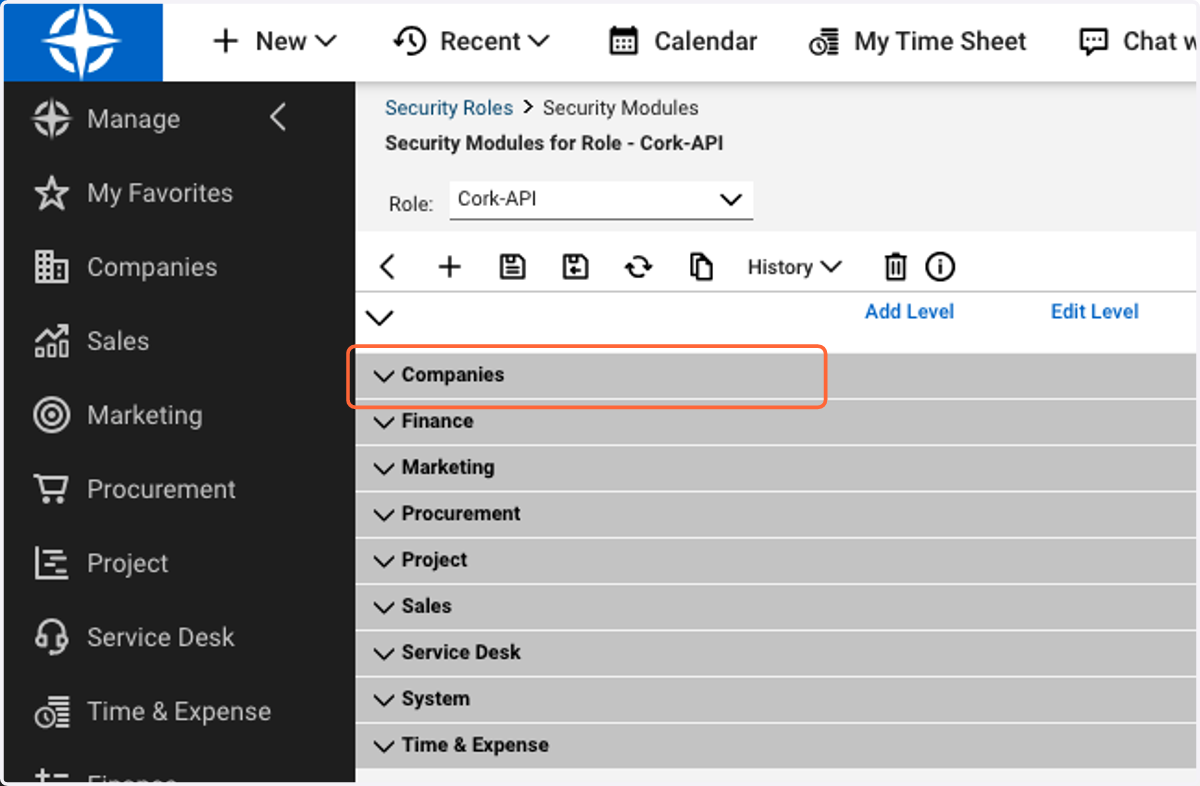Screen dimensions: 1200x786
Task: Click the My Favorites star icon
Action: [52, 193]
